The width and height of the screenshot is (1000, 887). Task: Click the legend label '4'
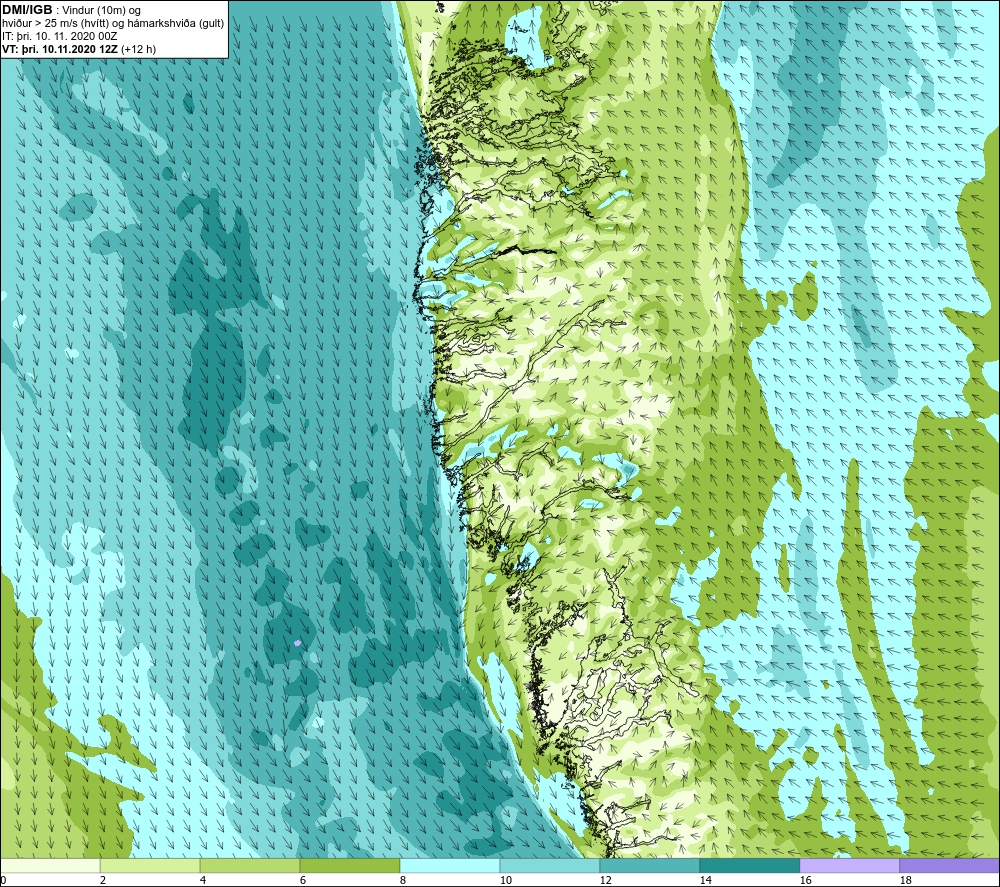(203, 881)
